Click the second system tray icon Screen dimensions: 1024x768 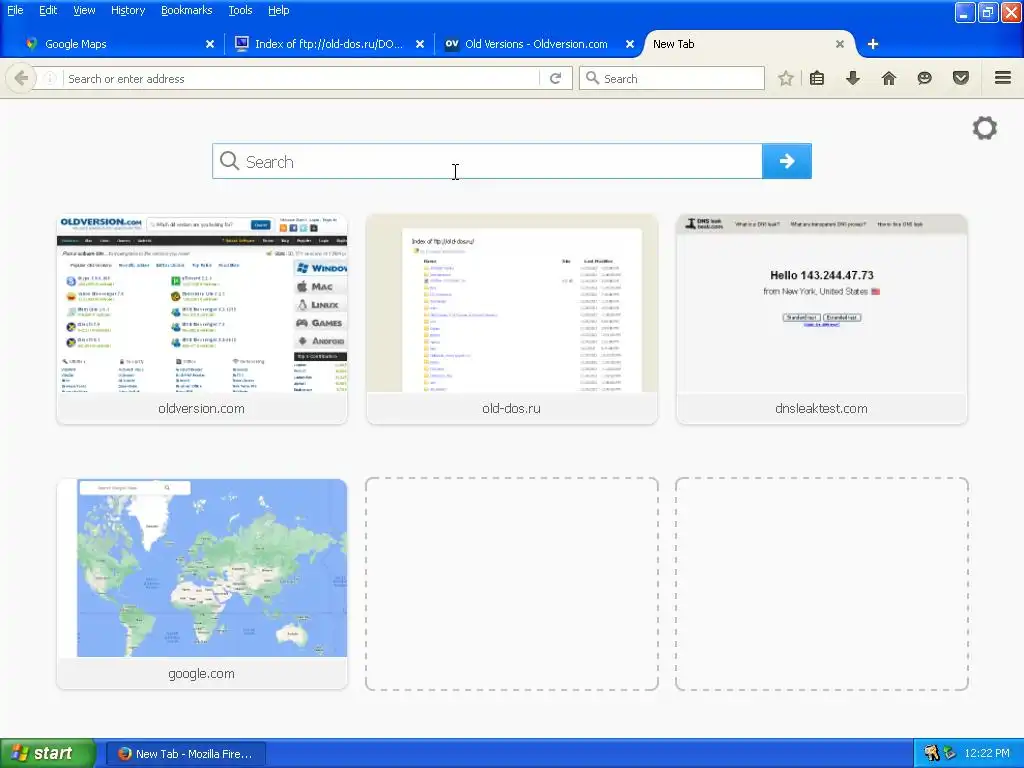[949, 753]
